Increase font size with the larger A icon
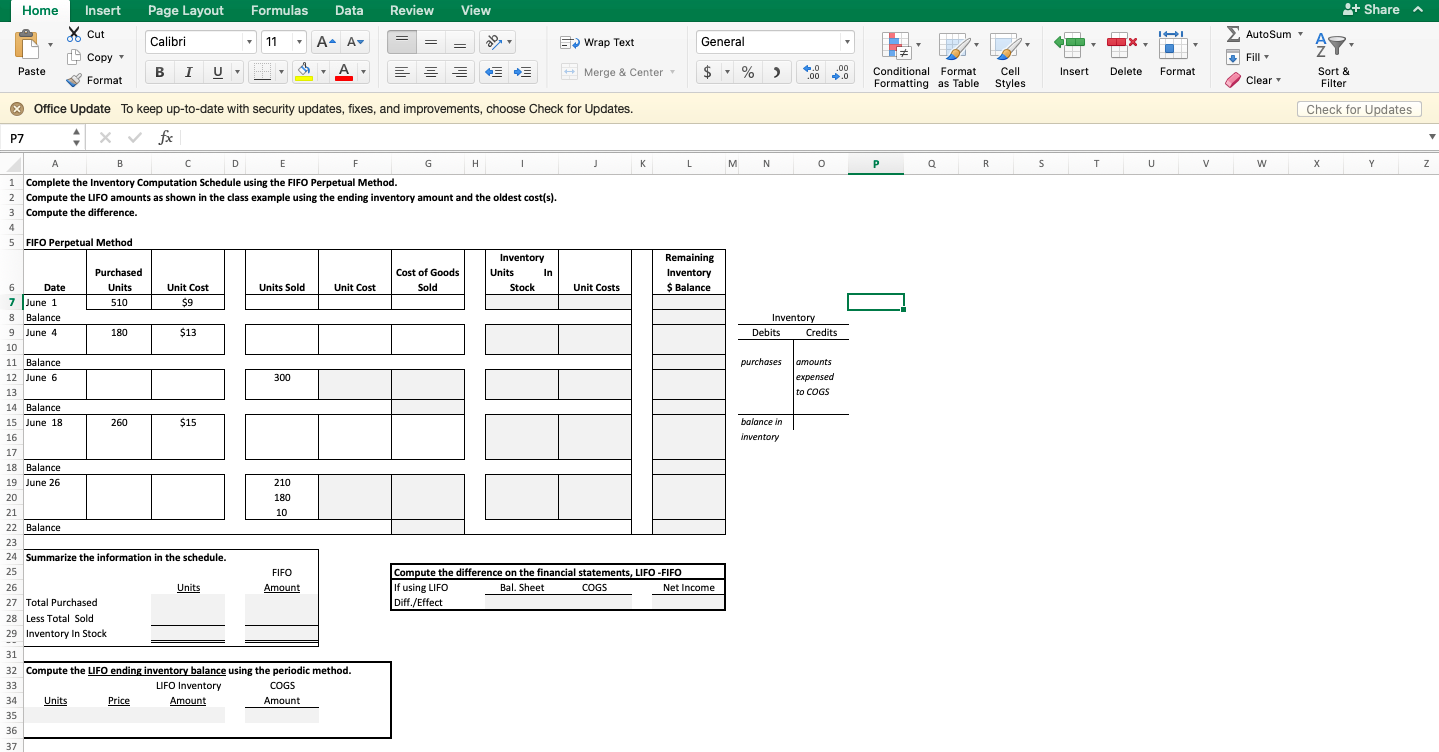This screenshot has width=1439, height=752. (328, 42)
